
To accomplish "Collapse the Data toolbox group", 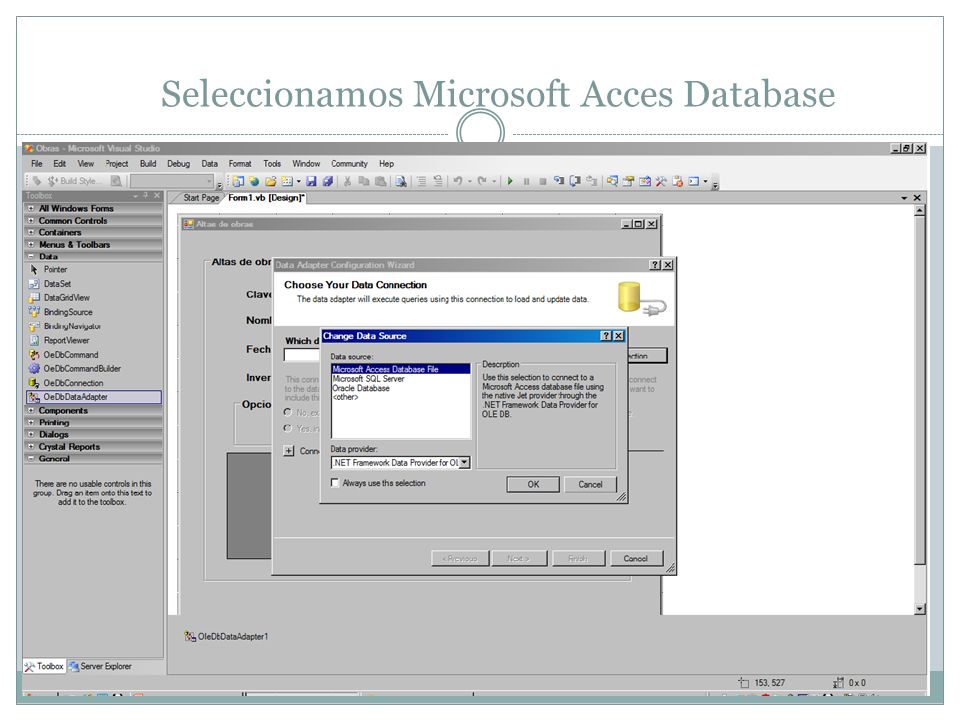I will coord(31,257).
